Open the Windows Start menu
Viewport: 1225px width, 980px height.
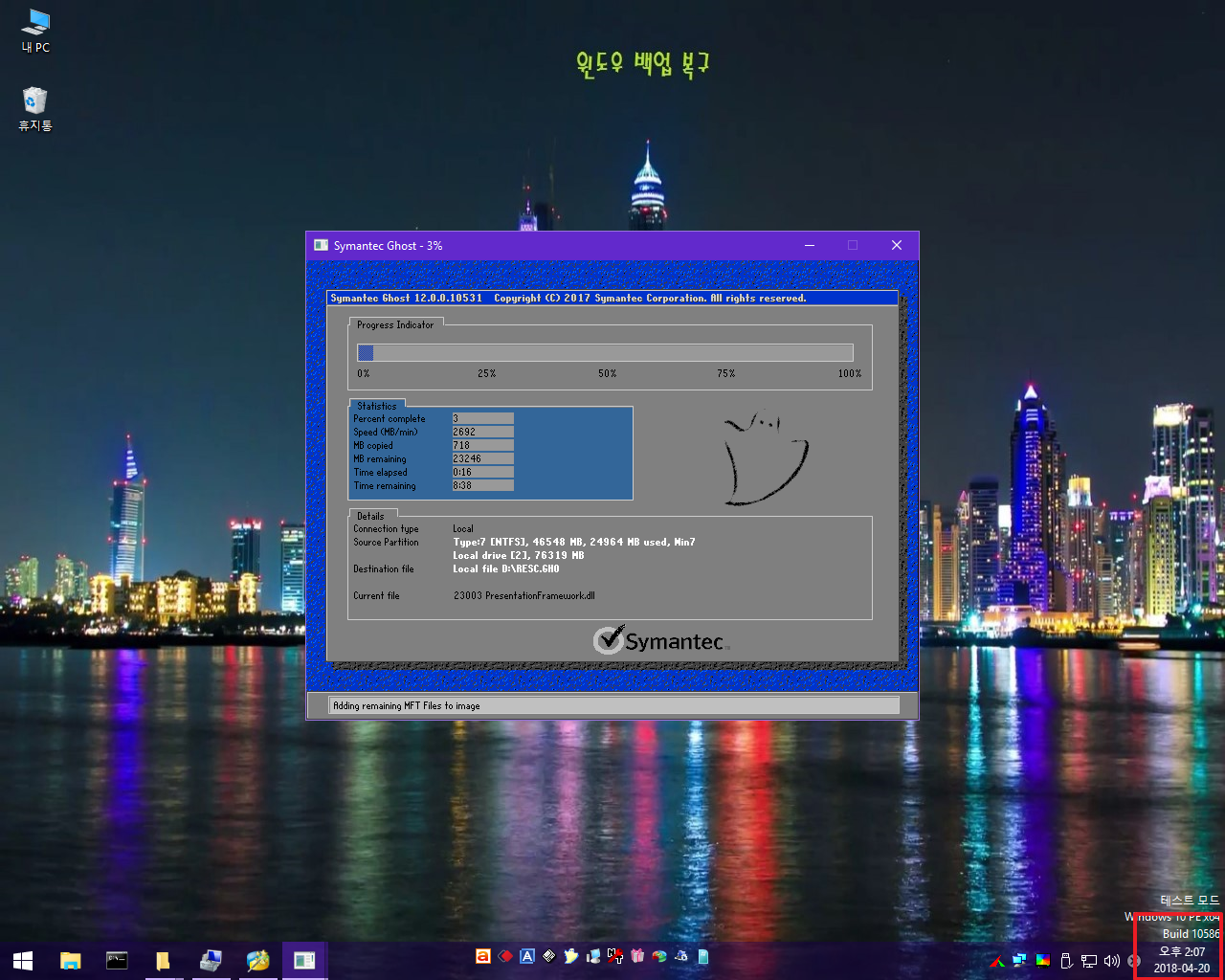tap(23, 960)
